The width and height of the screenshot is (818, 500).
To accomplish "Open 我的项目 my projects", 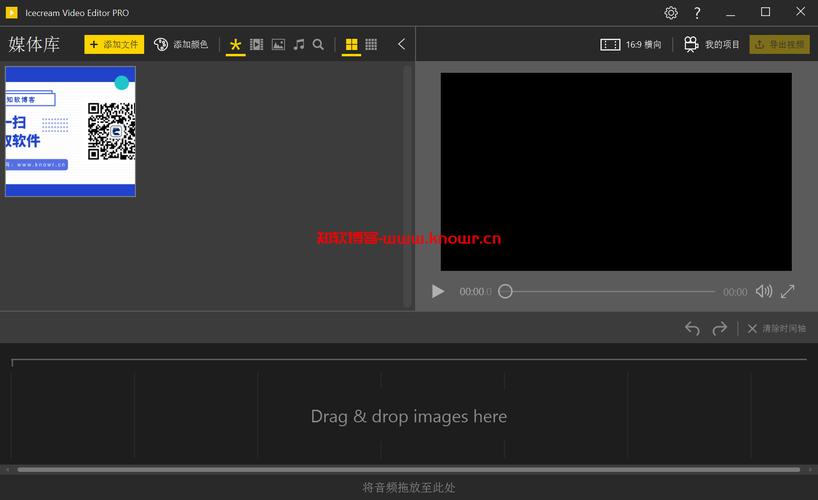I will (x=712, y=44).
